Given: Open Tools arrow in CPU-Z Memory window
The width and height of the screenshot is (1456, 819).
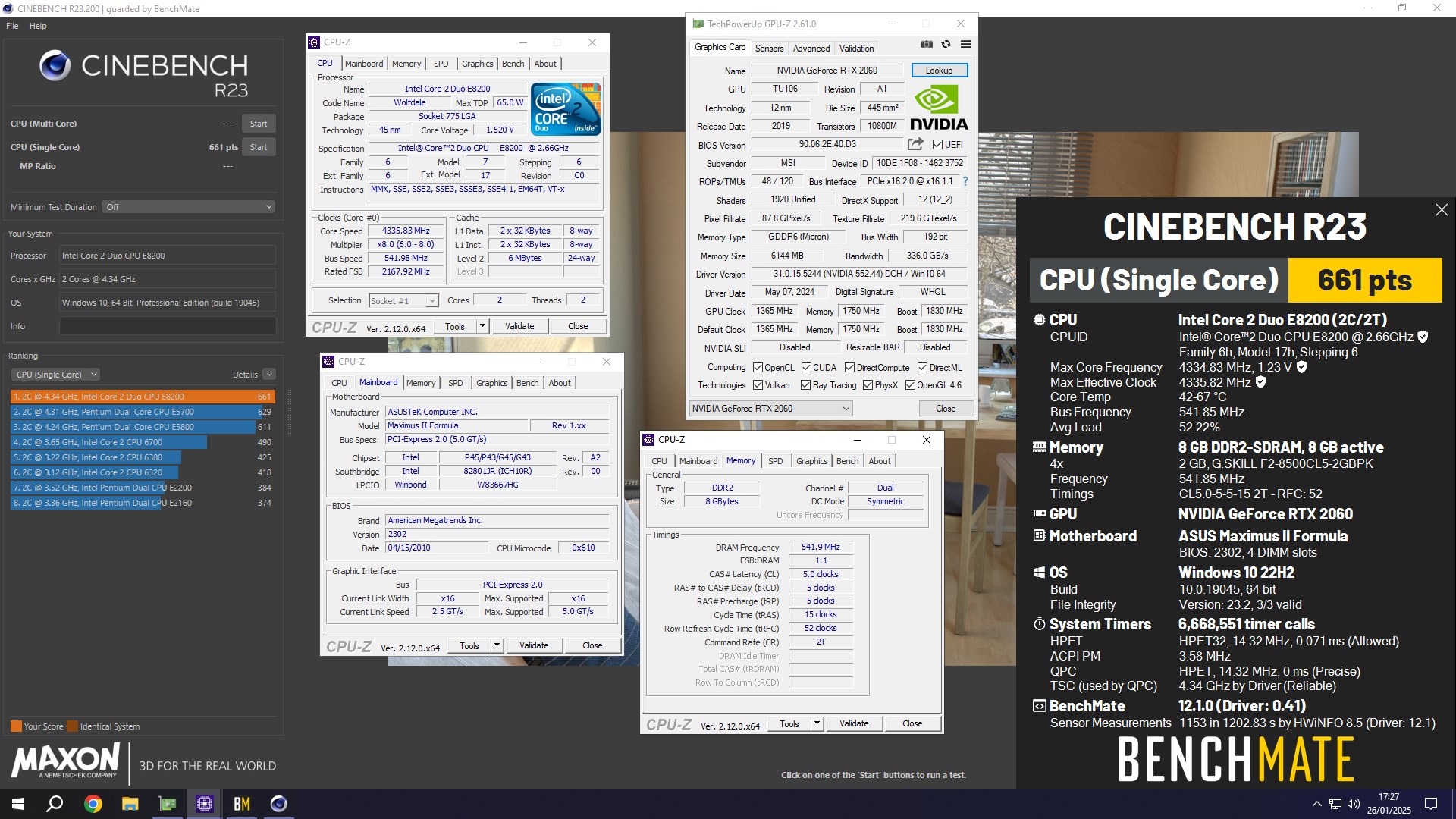Looking at the screenshot, I should (x=817, y=723).
